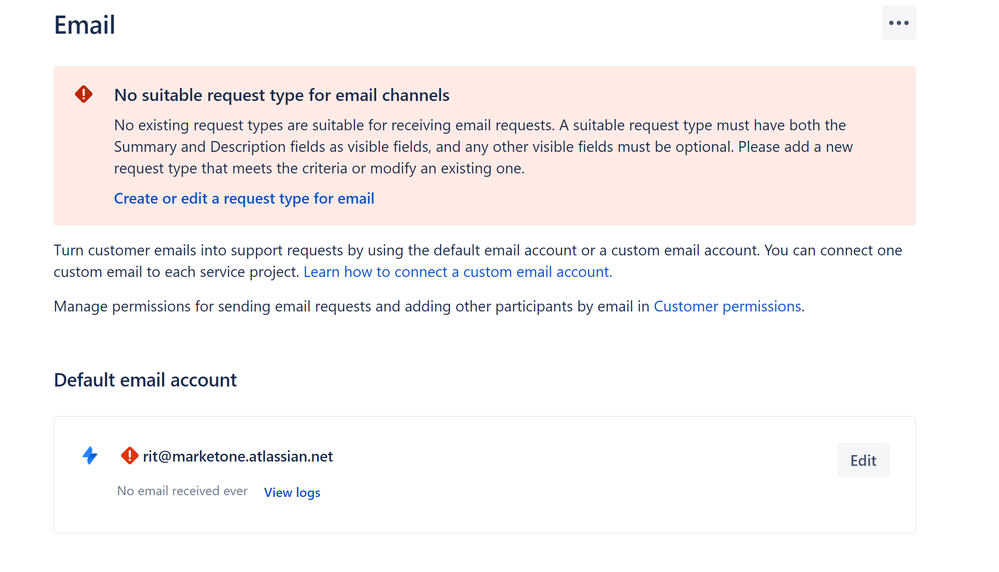Select the rit@marketone.atlassian.net address text
999x572 pixels.
[238, 456]
